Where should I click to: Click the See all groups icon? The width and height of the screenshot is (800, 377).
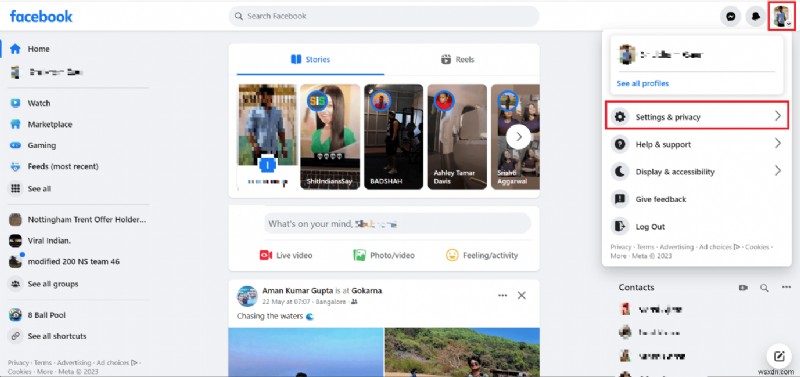point(15,284)
